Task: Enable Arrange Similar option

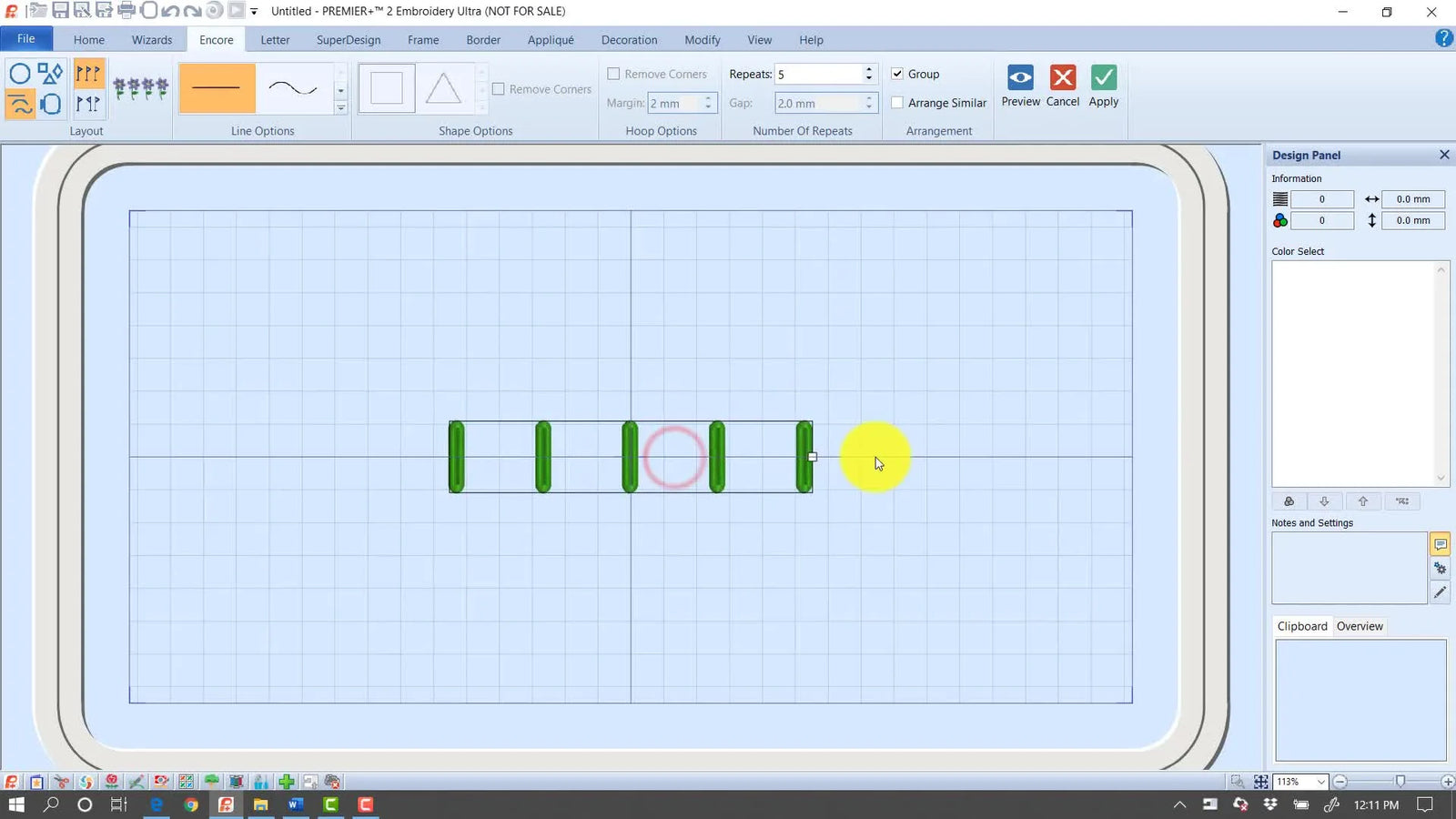Action: coord(897,102)
